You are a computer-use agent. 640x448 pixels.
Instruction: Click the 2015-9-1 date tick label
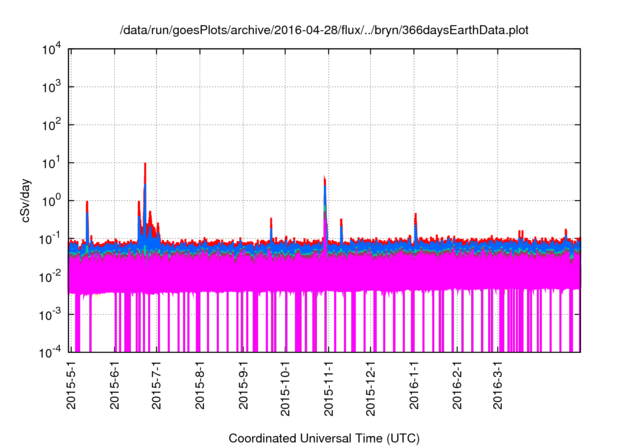(243, 385)
